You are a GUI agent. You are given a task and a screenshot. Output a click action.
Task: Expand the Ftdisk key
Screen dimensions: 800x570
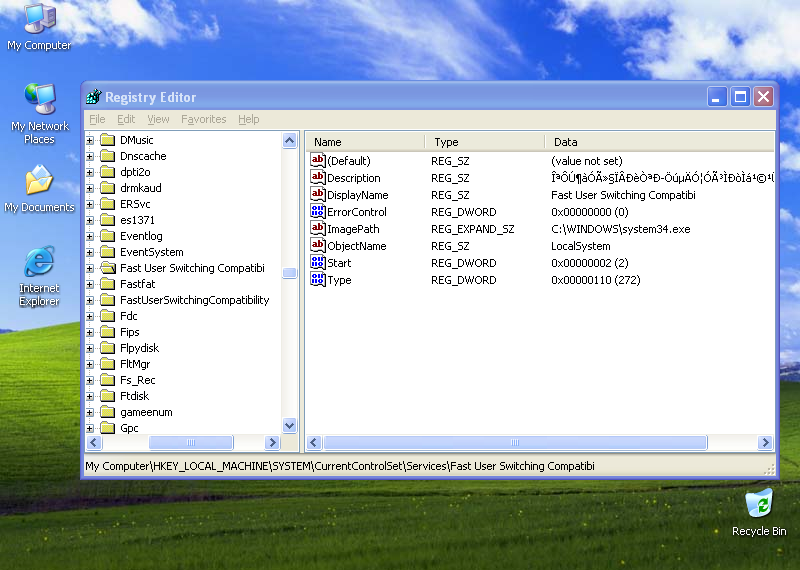point(90,396)
